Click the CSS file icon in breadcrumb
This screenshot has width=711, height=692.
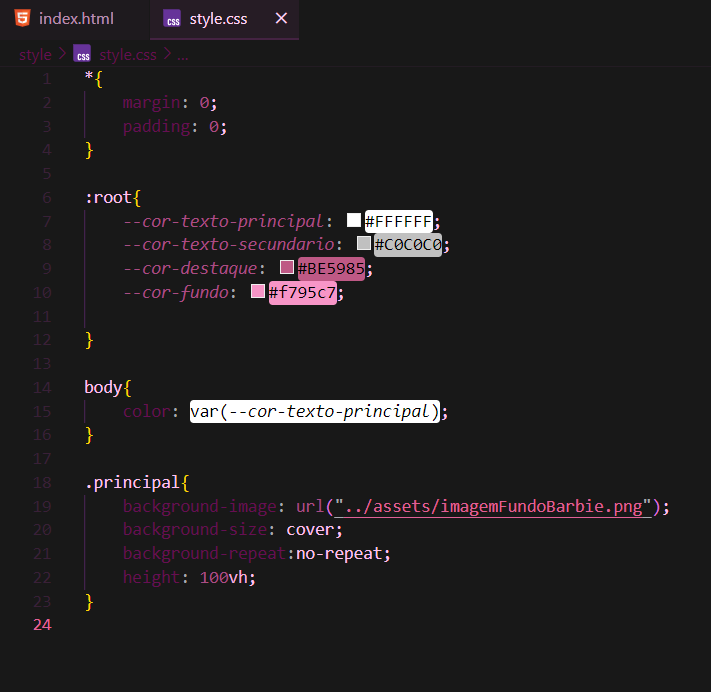[82, 54]
